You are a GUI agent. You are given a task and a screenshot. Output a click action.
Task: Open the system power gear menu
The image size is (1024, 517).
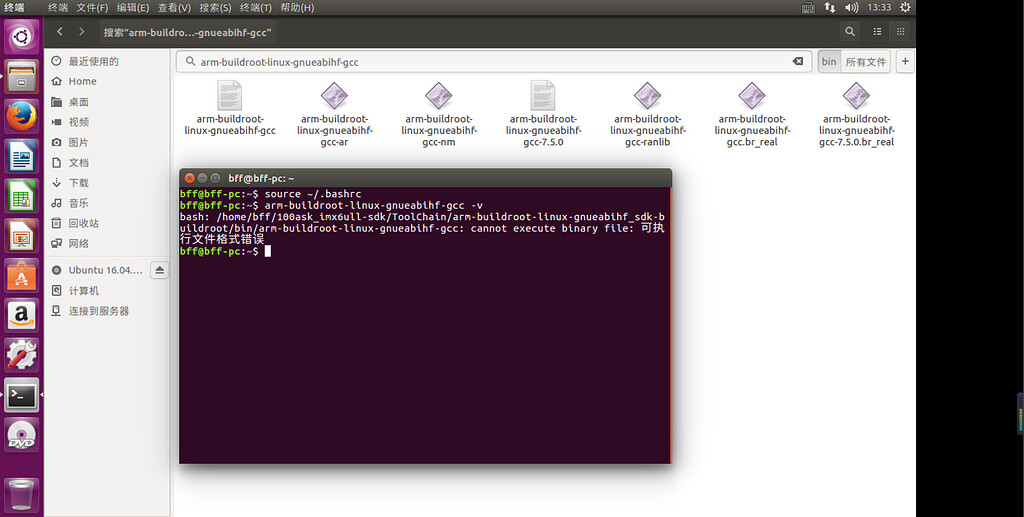(905, 7)
